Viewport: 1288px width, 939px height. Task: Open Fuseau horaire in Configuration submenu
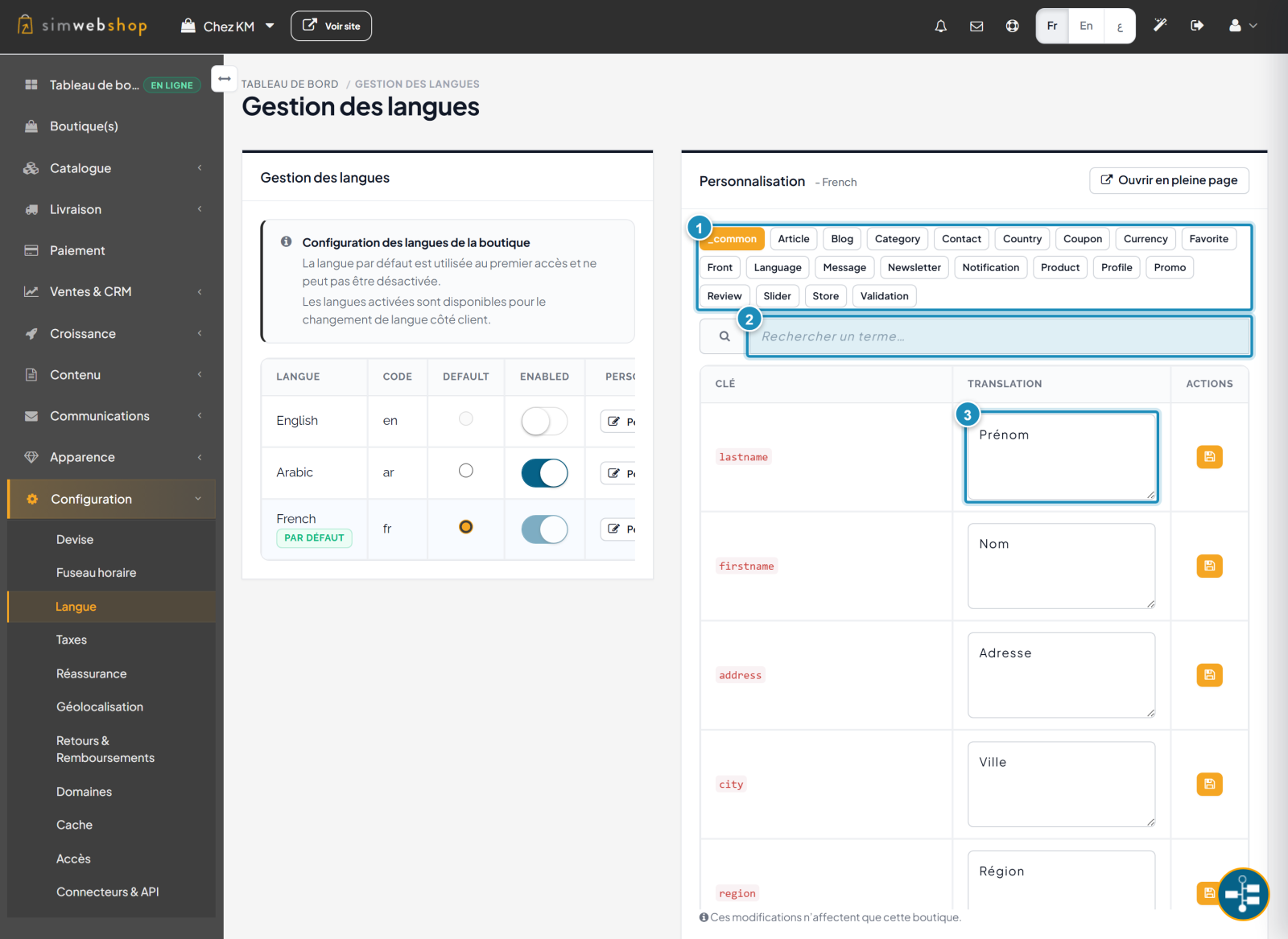[96, 573]
